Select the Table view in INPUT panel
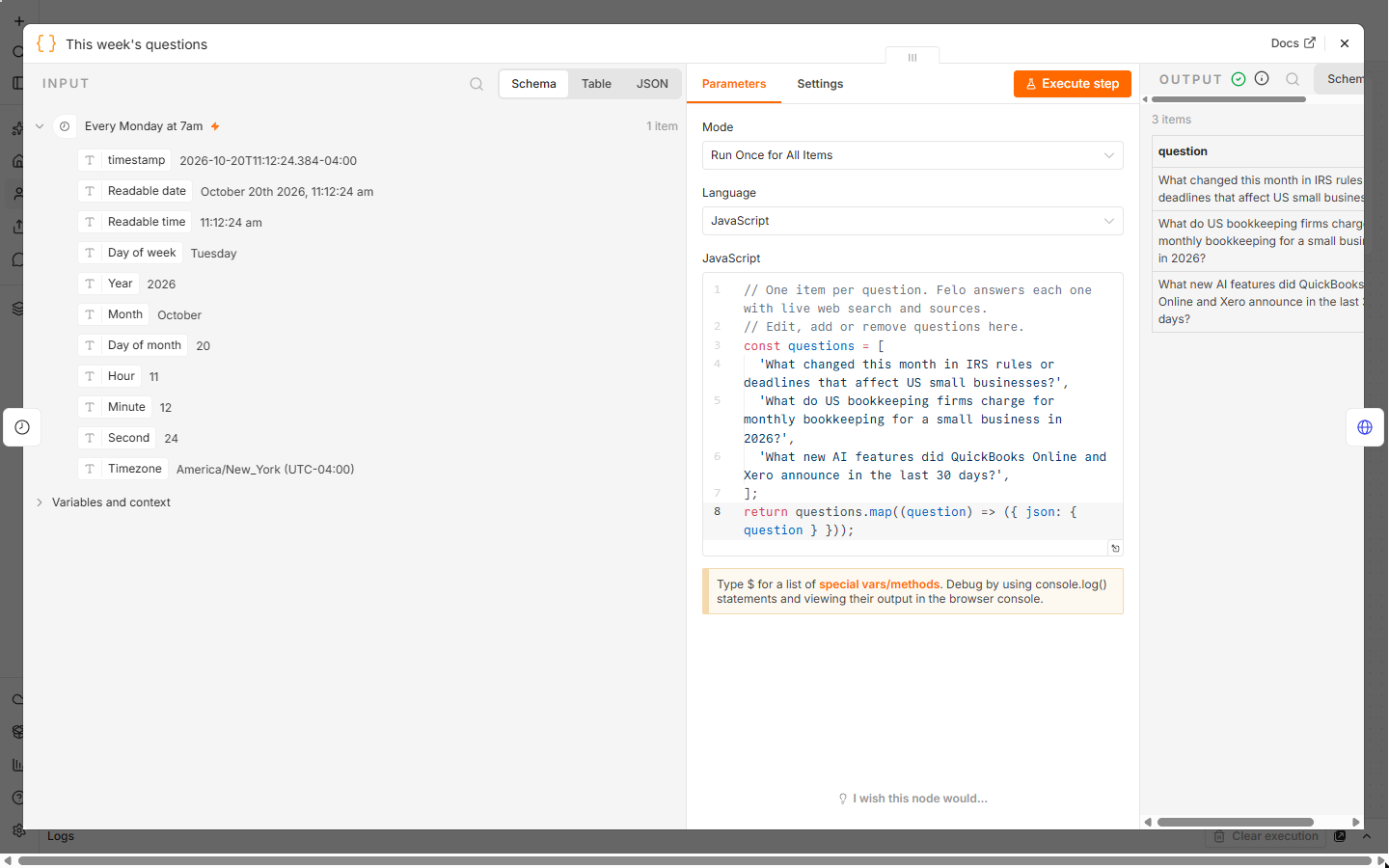Screen dimensions: 1389x868 pos(596,84)
